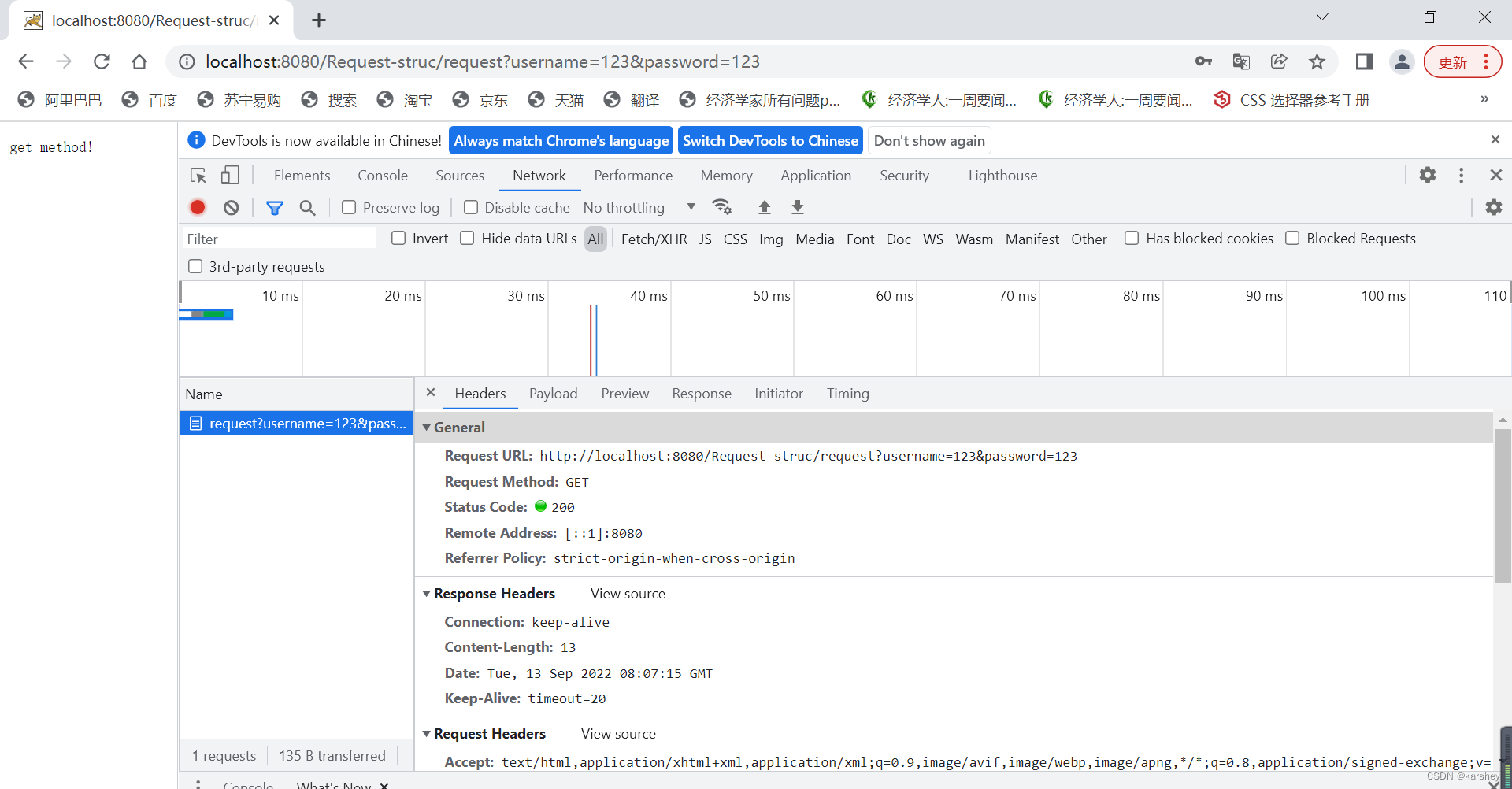Open the Response tab

tap(702, 393)
